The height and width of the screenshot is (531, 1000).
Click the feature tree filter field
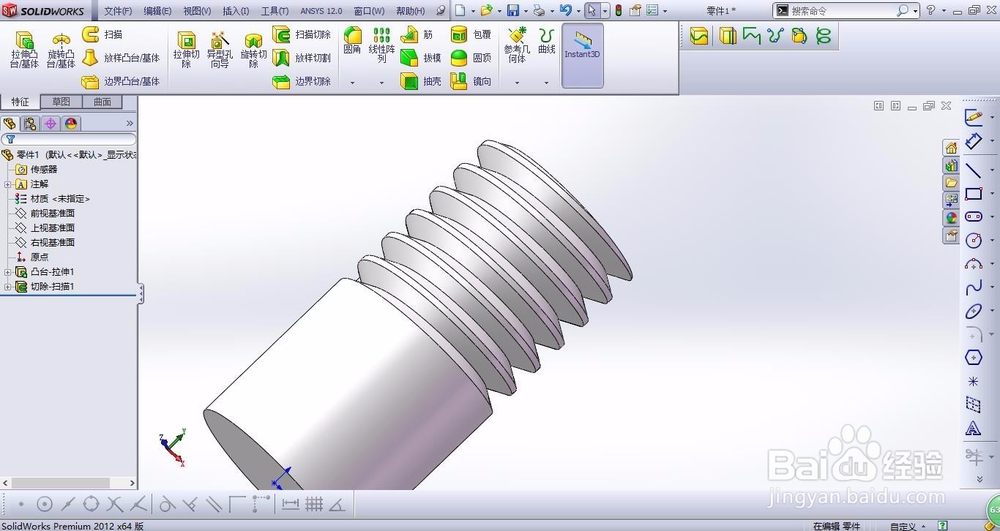point(69,139)
